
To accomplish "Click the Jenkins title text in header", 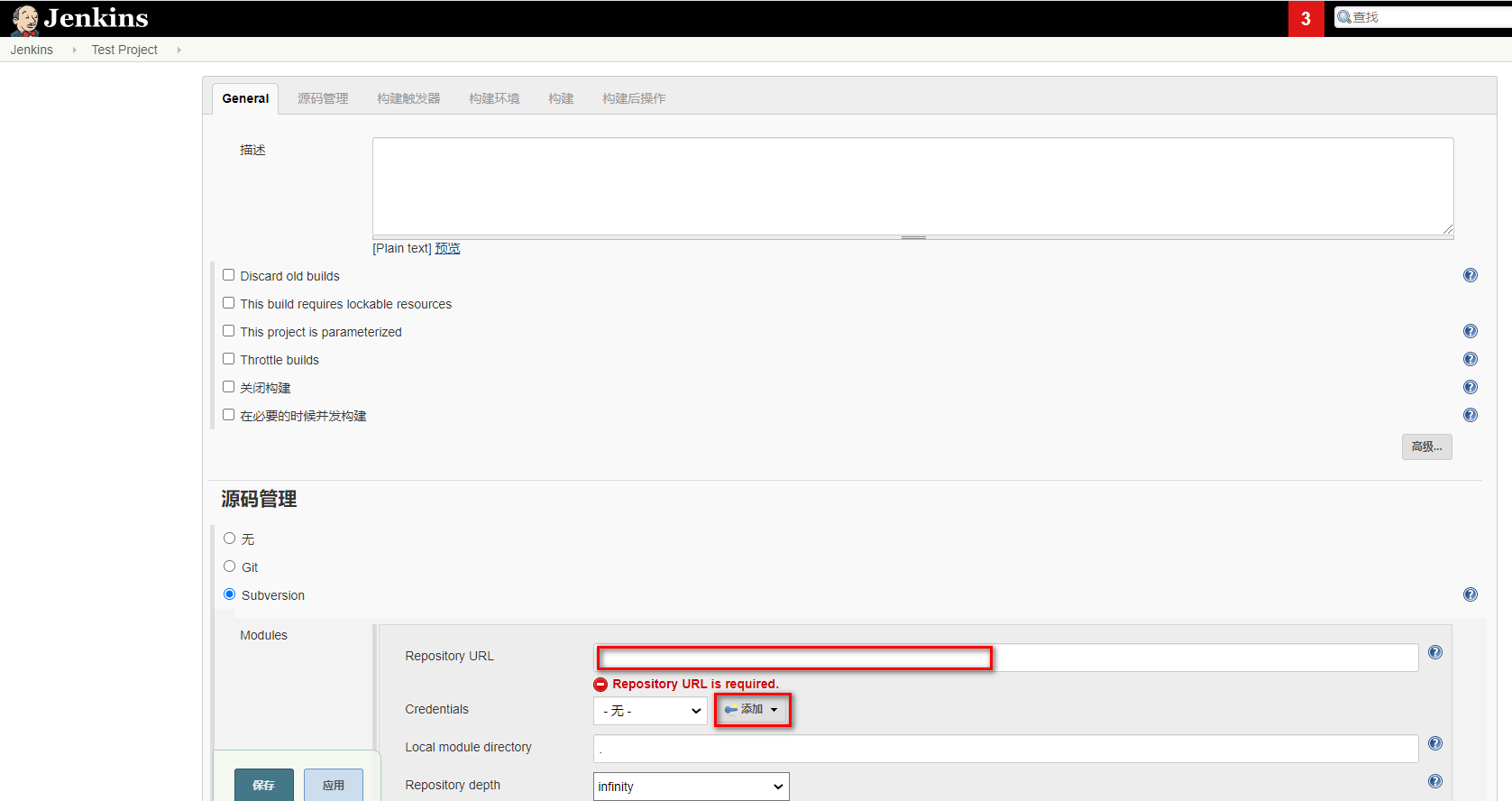I will click(96, 18).
